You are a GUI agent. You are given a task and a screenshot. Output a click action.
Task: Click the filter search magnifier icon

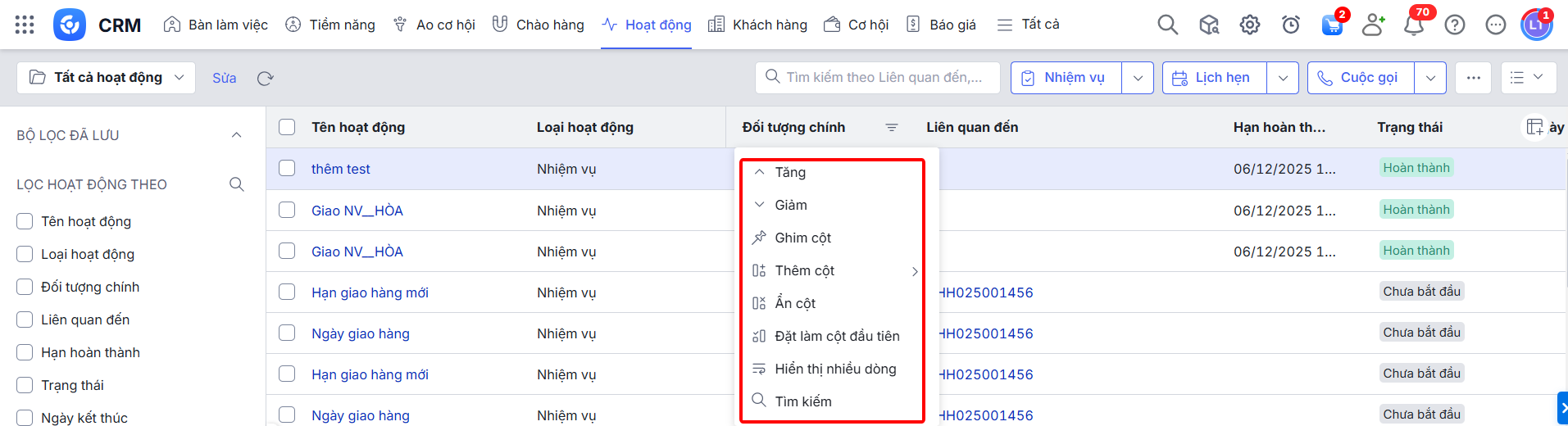click(237, 184)
